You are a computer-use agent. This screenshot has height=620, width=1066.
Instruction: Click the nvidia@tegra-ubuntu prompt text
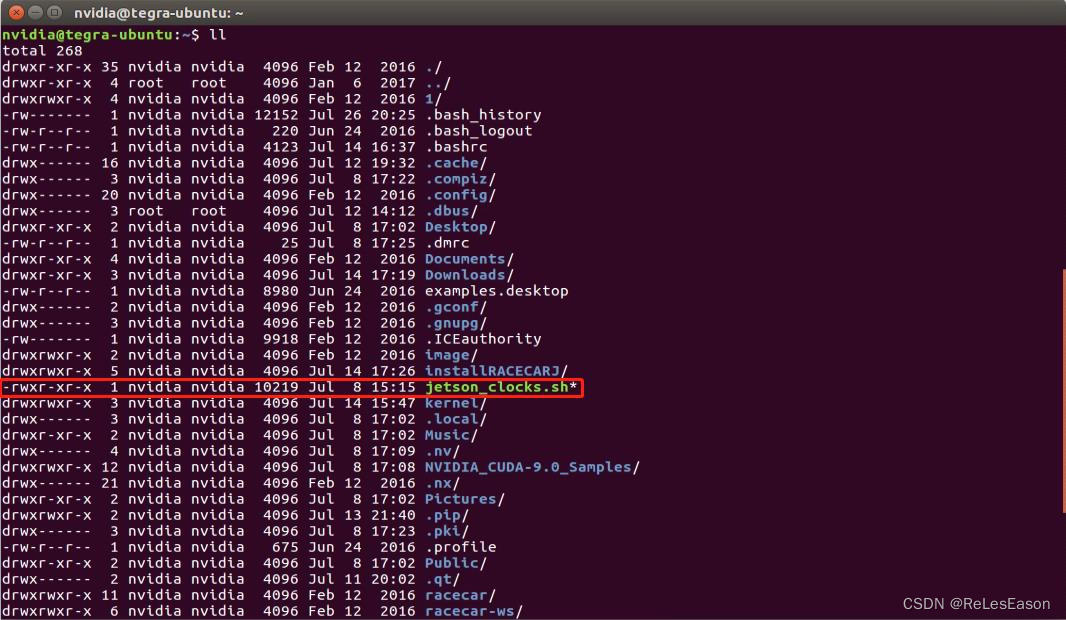pyautogui.click(x=87, y=35)
